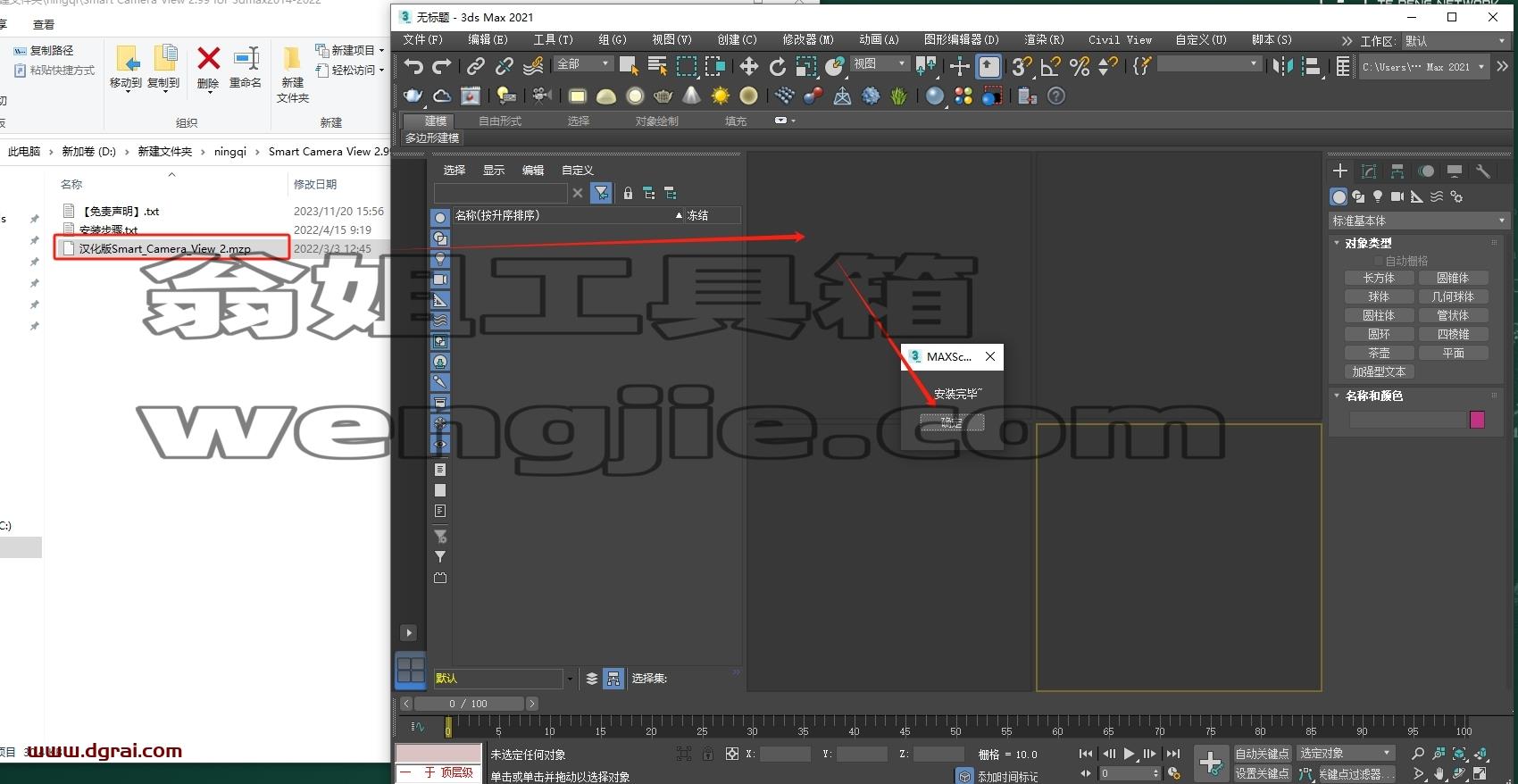Select the Link tool (chain icon)

[476, 66]
